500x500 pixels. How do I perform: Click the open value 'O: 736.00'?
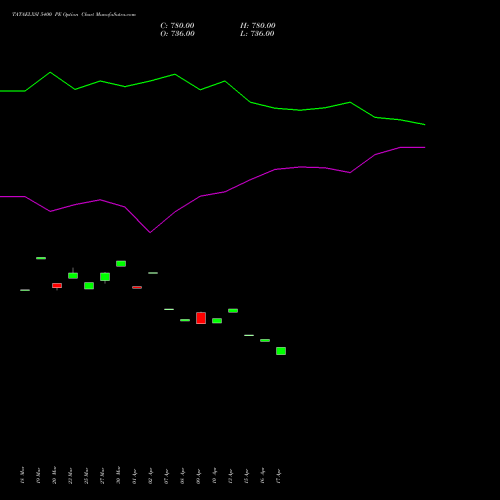click(177, 34)
